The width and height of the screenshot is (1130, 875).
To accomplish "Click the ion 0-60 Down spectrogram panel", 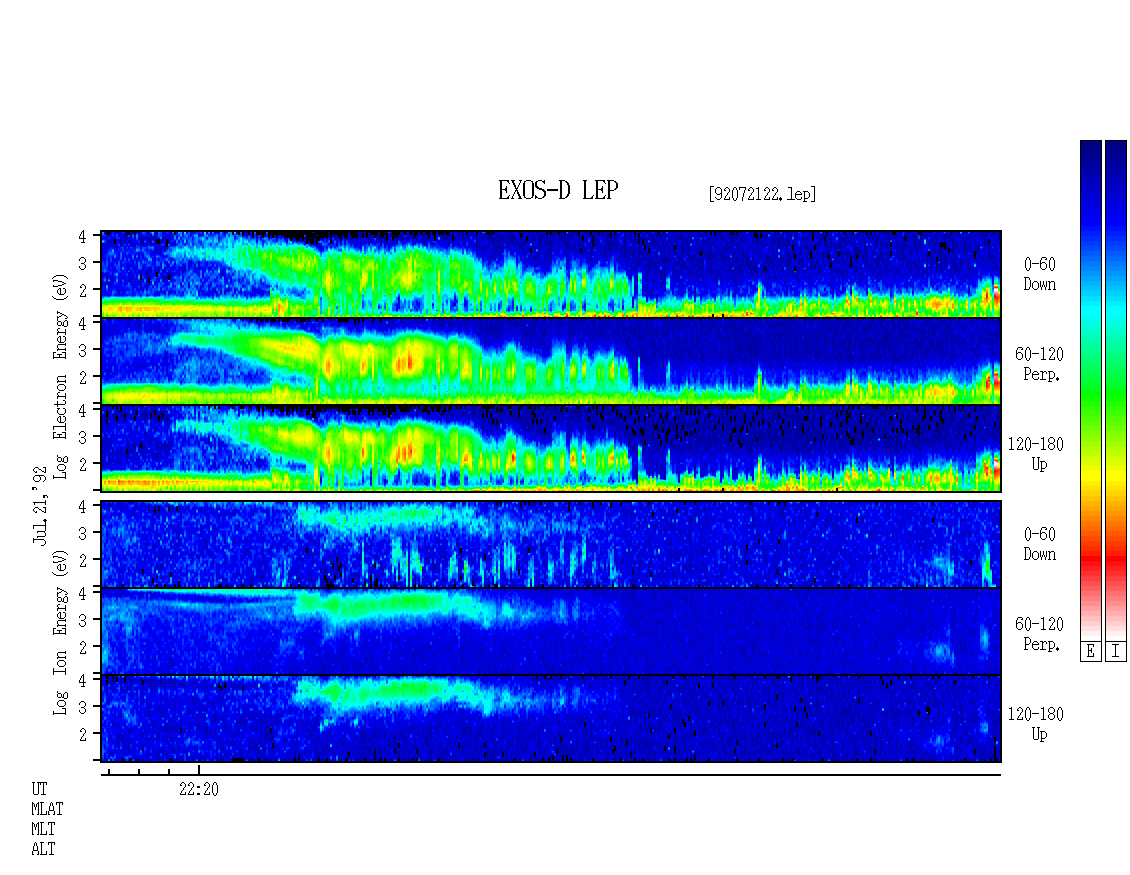I will point(551,544).
